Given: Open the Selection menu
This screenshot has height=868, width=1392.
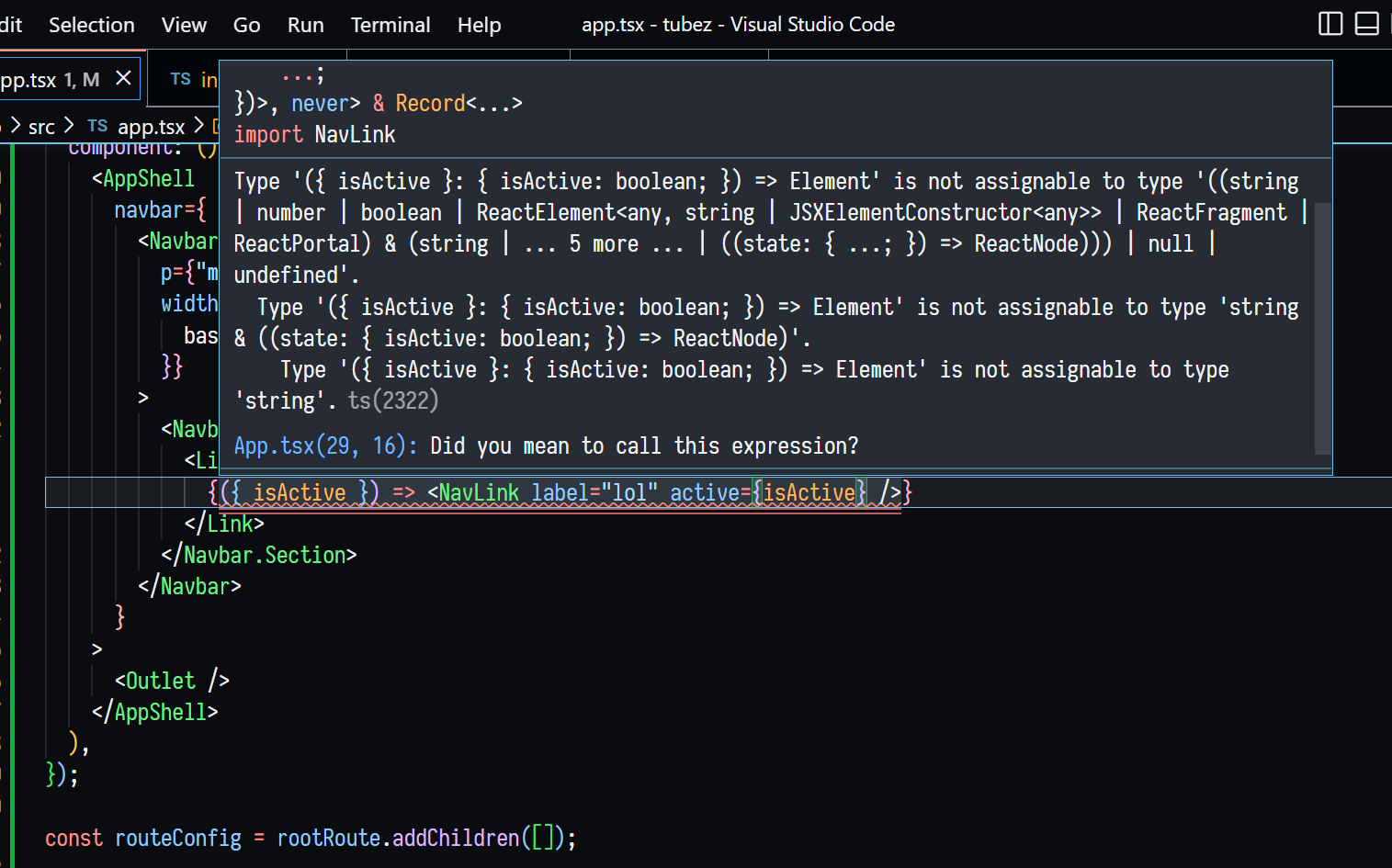Looking at the screenshot, I should [91, 25].
